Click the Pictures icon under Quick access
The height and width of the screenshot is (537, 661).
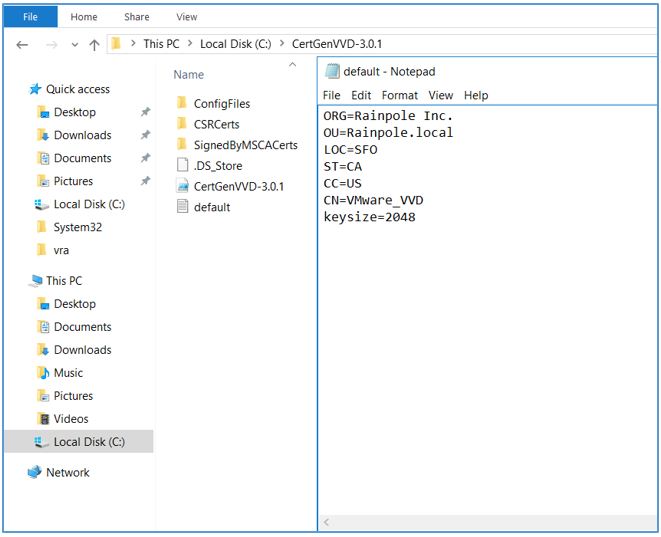43,181
